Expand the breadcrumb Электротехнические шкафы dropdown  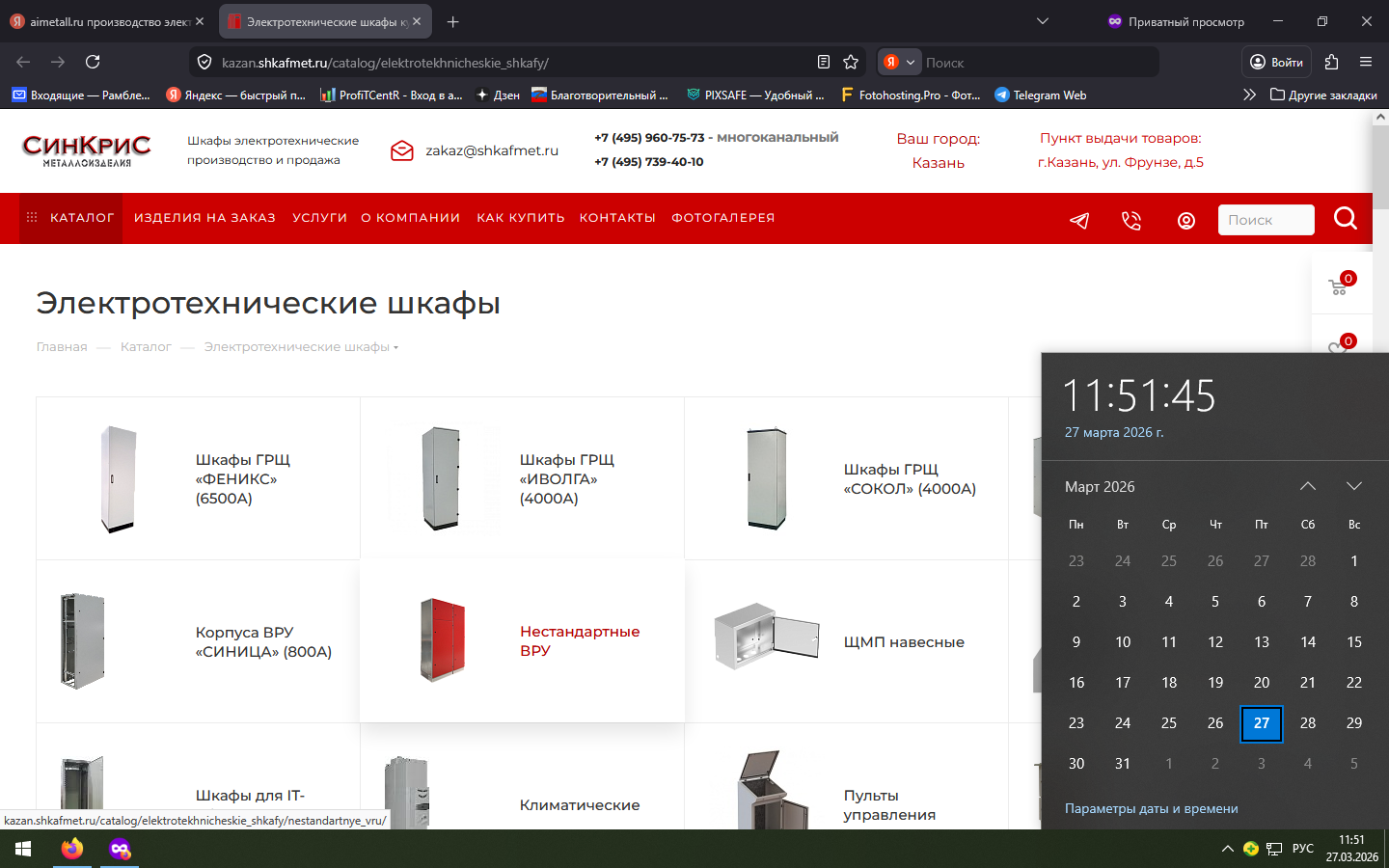395,347
